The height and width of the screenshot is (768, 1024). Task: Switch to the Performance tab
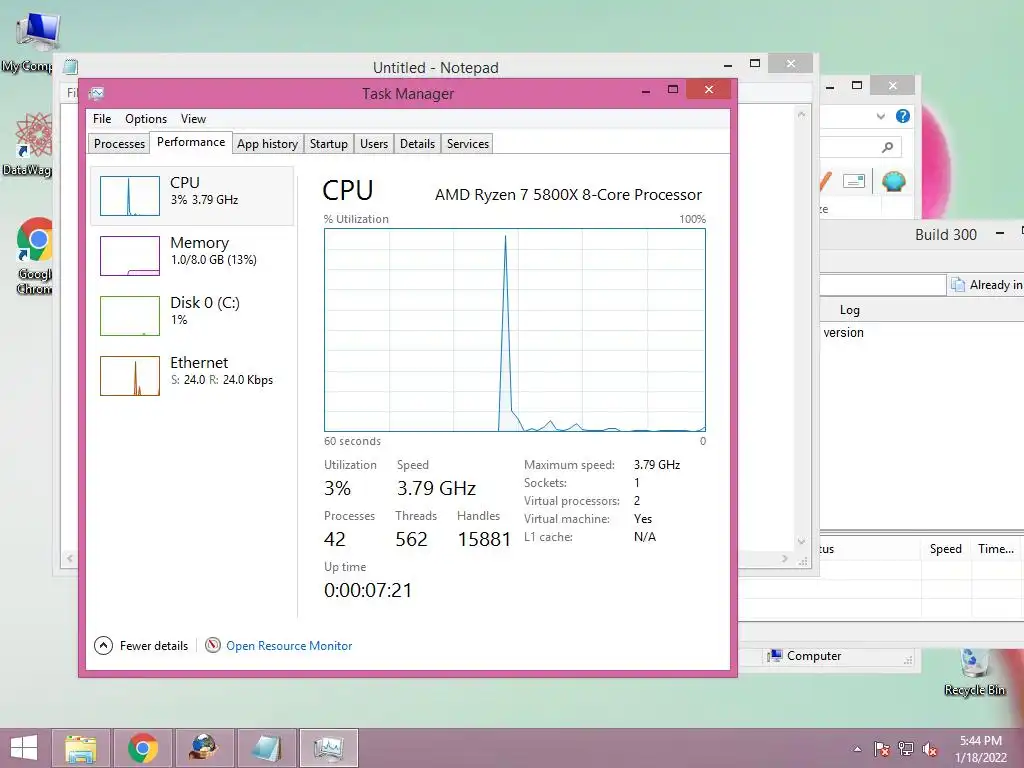[191, 142]
